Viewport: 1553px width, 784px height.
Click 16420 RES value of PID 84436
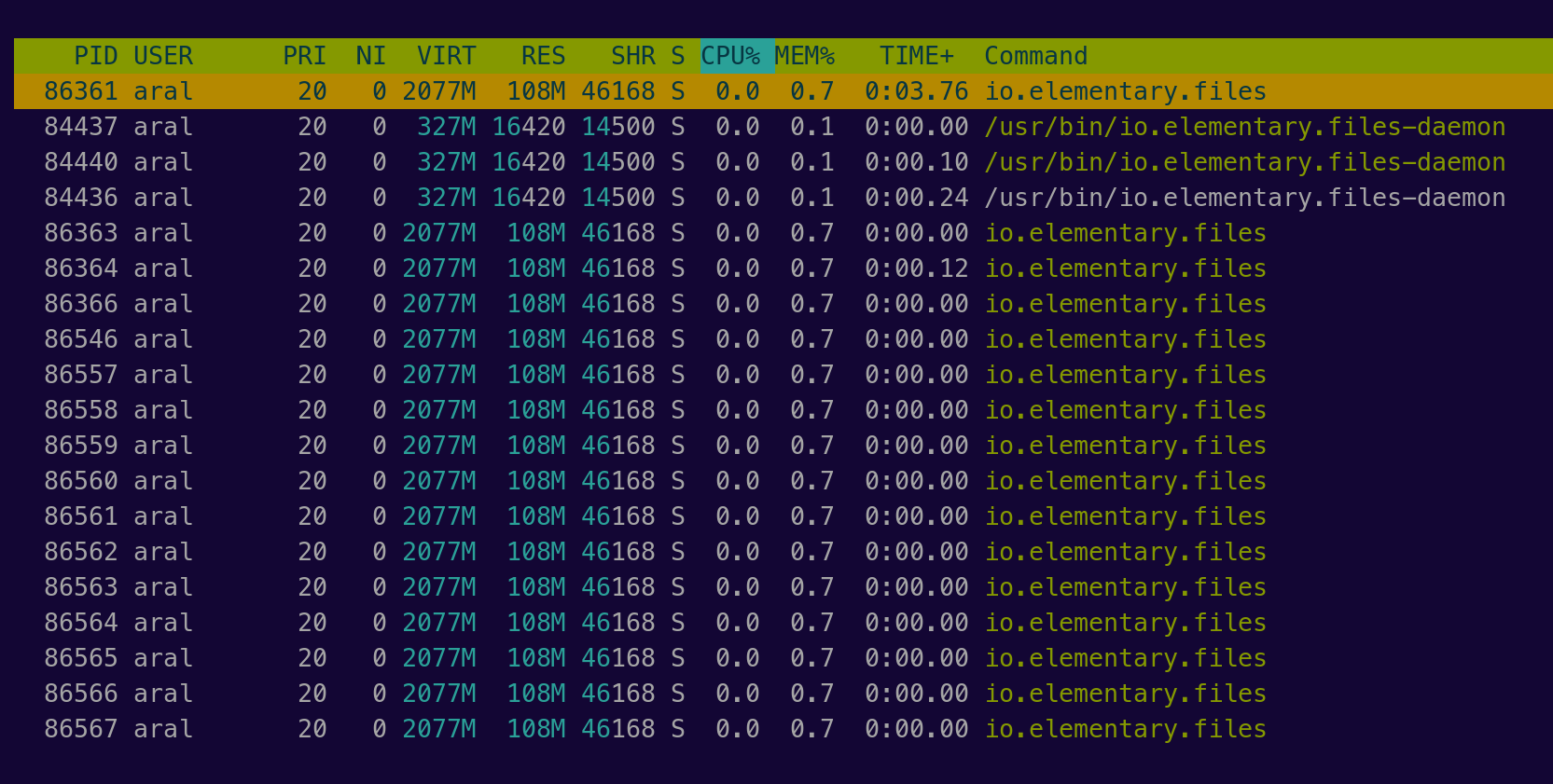pos(529,198)
